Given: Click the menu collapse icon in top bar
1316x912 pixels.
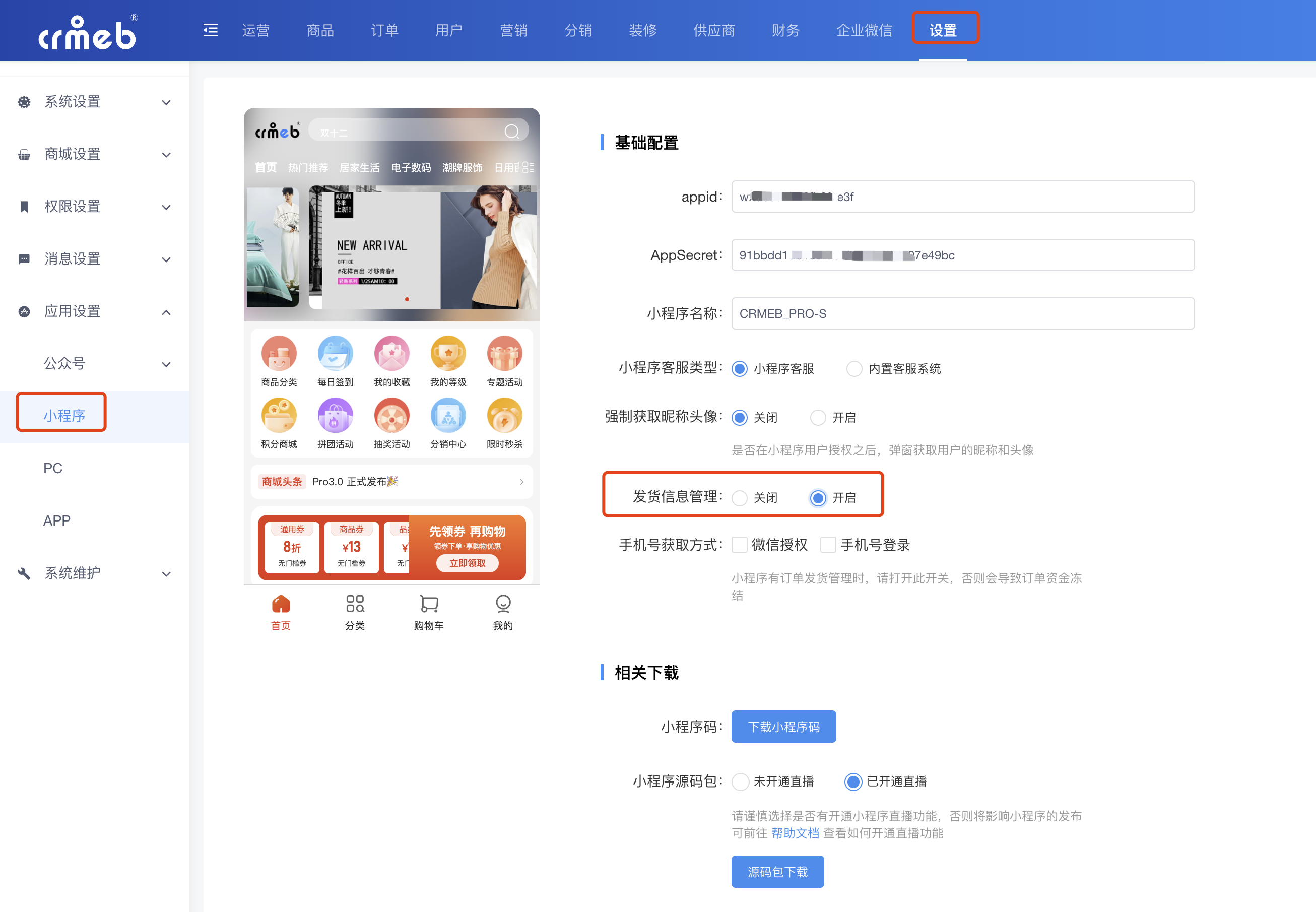Looking at the screenshot, I should point(210,30).
